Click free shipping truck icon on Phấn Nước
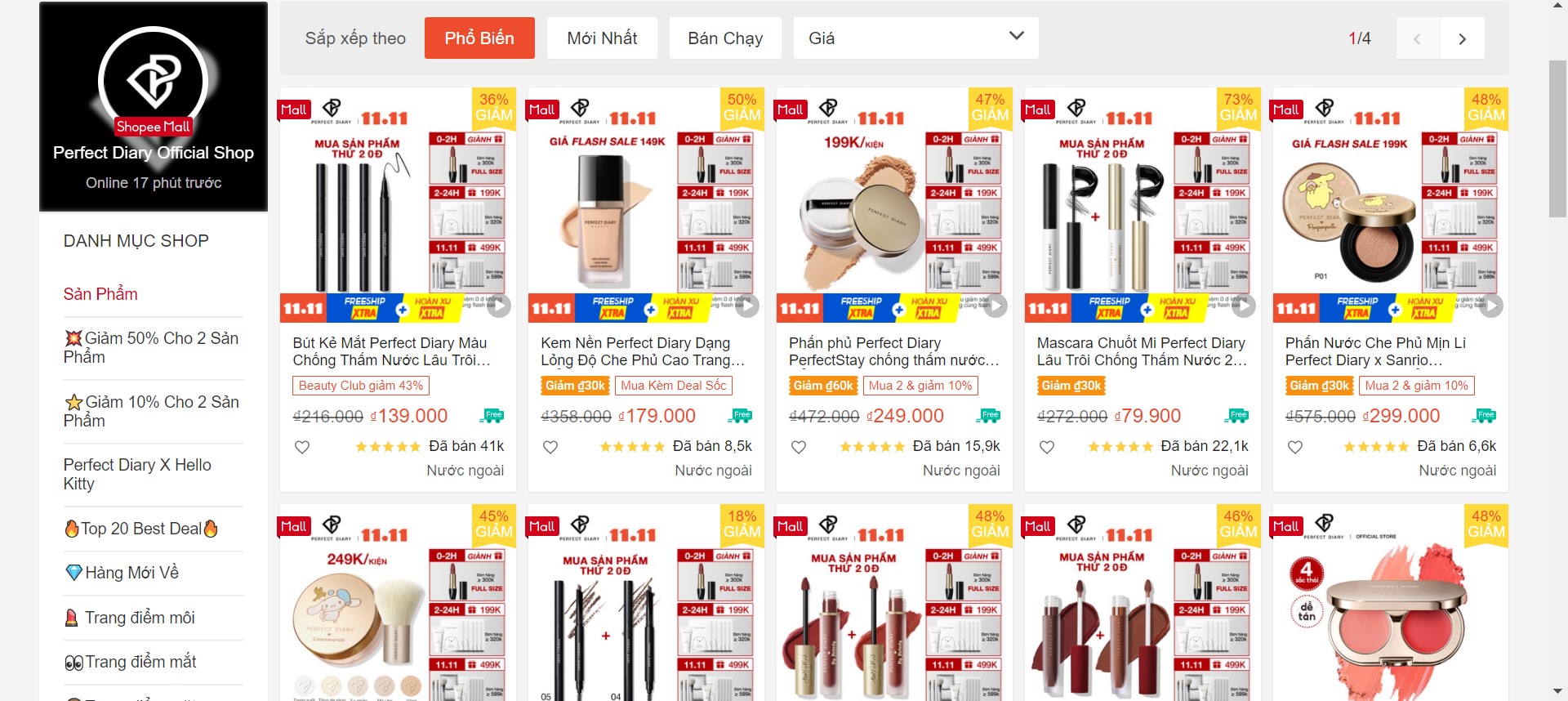This screenshot has width=1568, height=701. (x=1484, y=416)
